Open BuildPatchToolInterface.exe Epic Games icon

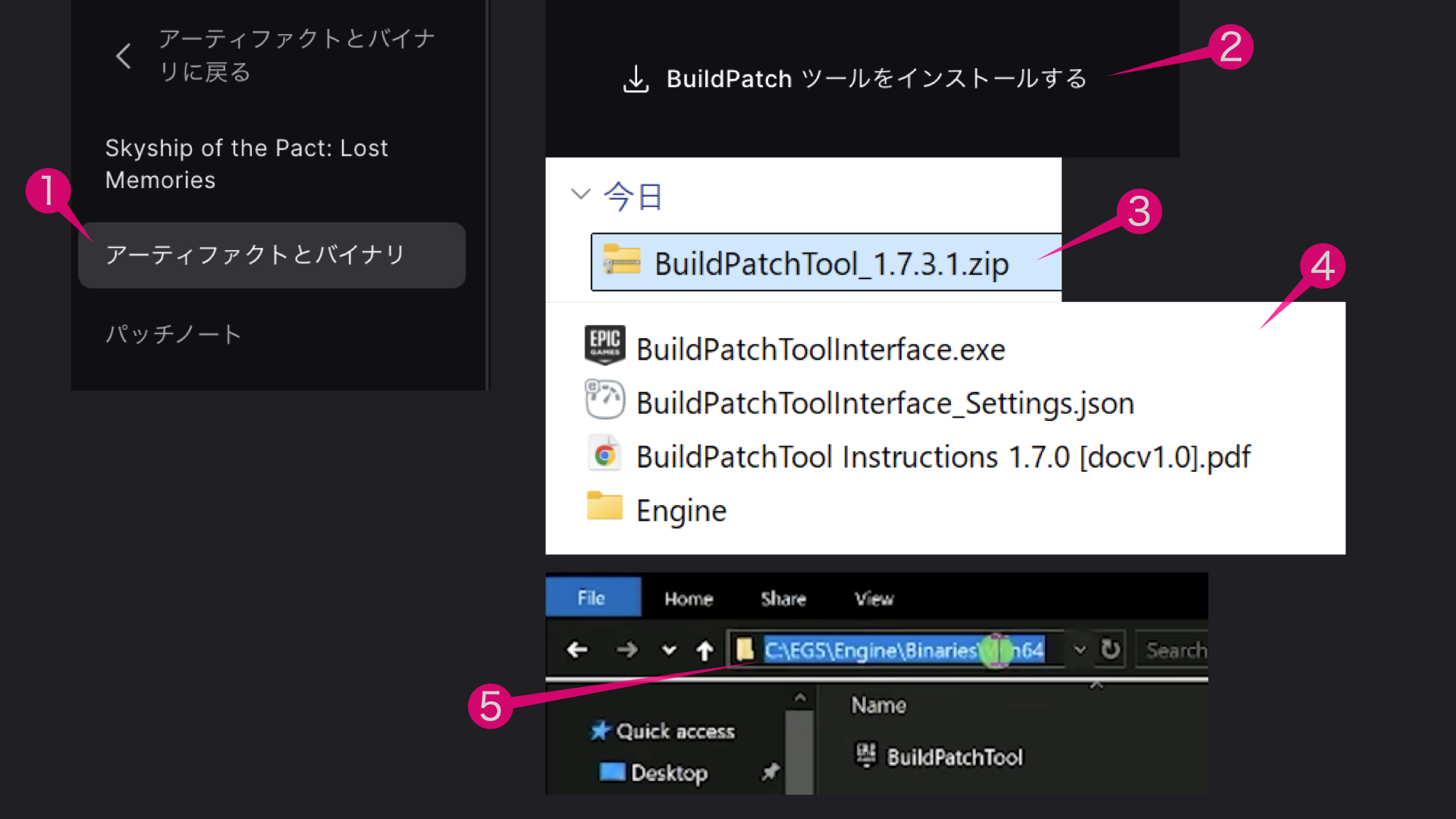[604, 347]
